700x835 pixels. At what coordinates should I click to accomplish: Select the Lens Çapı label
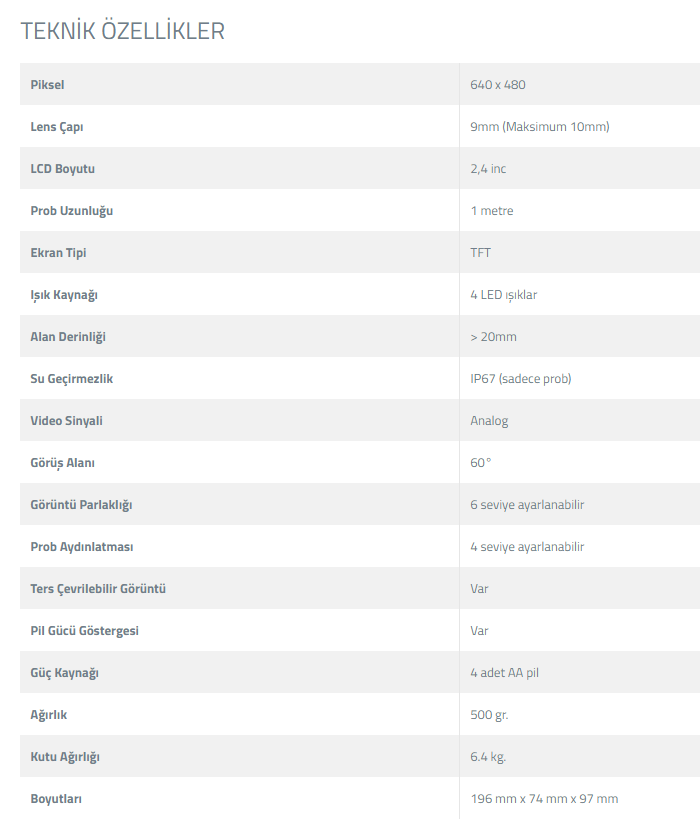pyautogui.click(x=56, y=127)
